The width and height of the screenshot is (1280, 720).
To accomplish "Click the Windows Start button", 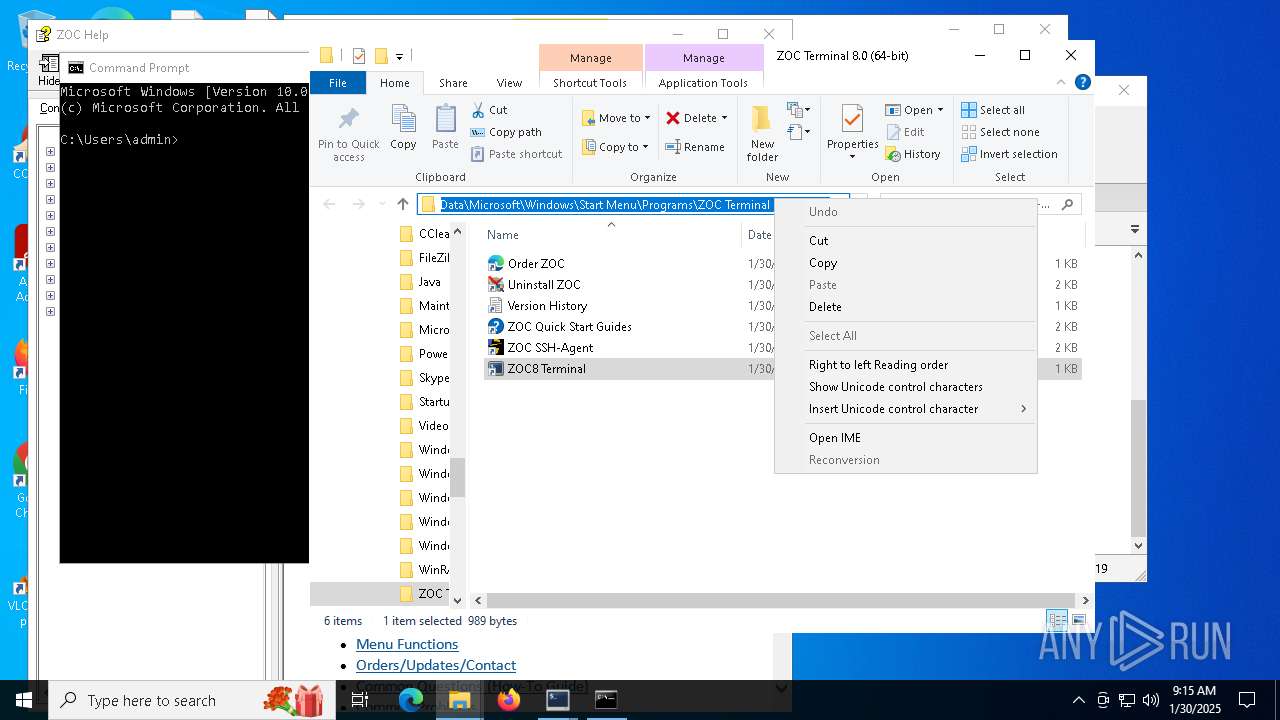I will coord(23,700).
